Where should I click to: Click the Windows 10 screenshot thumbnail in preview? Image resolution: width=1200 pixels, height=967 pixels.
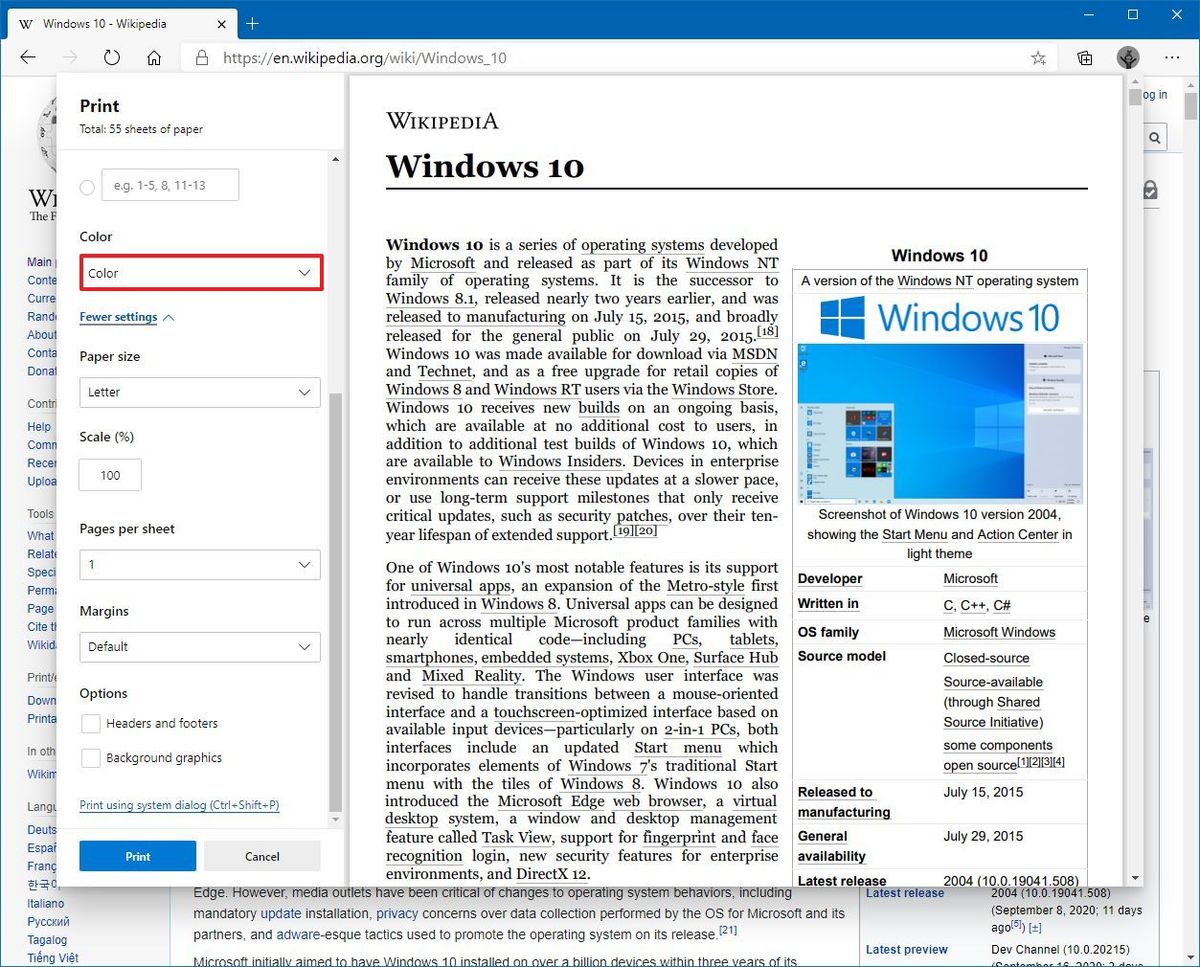(940, 423)
